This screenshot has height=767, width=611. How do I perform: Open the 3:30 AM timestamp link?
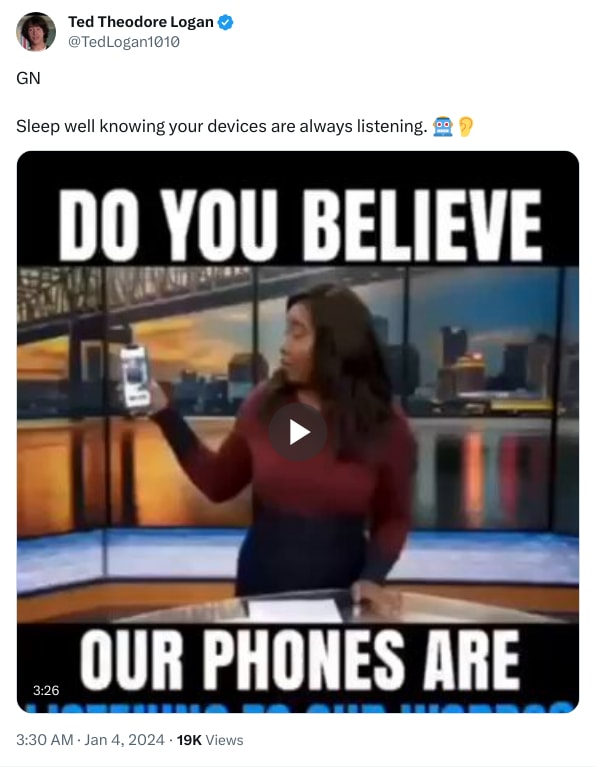[45, 740]
